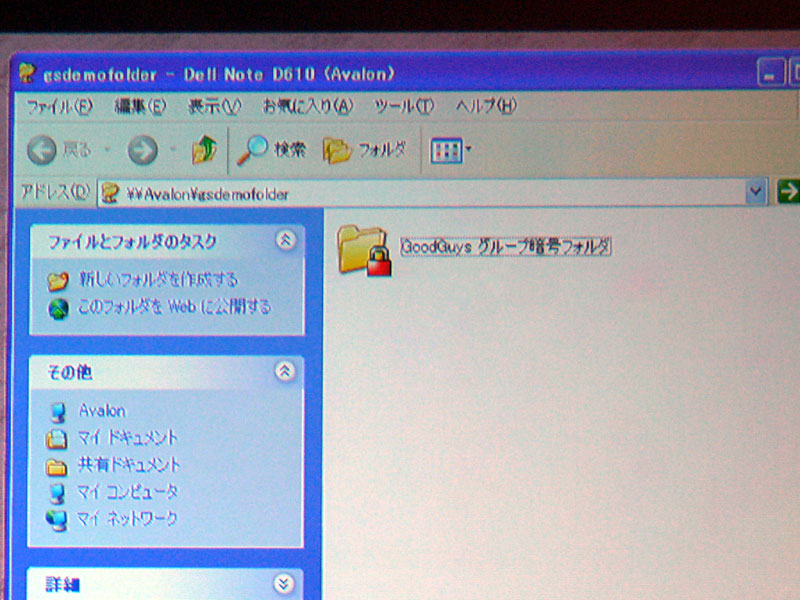Go up one folder level
Viewport: 800px width, 600px height.
click(x=204, y=149)
